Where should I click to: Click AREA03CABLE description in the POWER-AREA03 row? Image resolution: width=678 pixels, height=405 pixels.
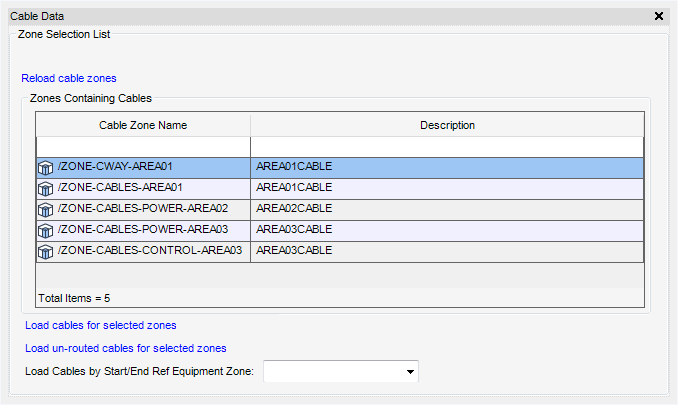tap(294, 230)
